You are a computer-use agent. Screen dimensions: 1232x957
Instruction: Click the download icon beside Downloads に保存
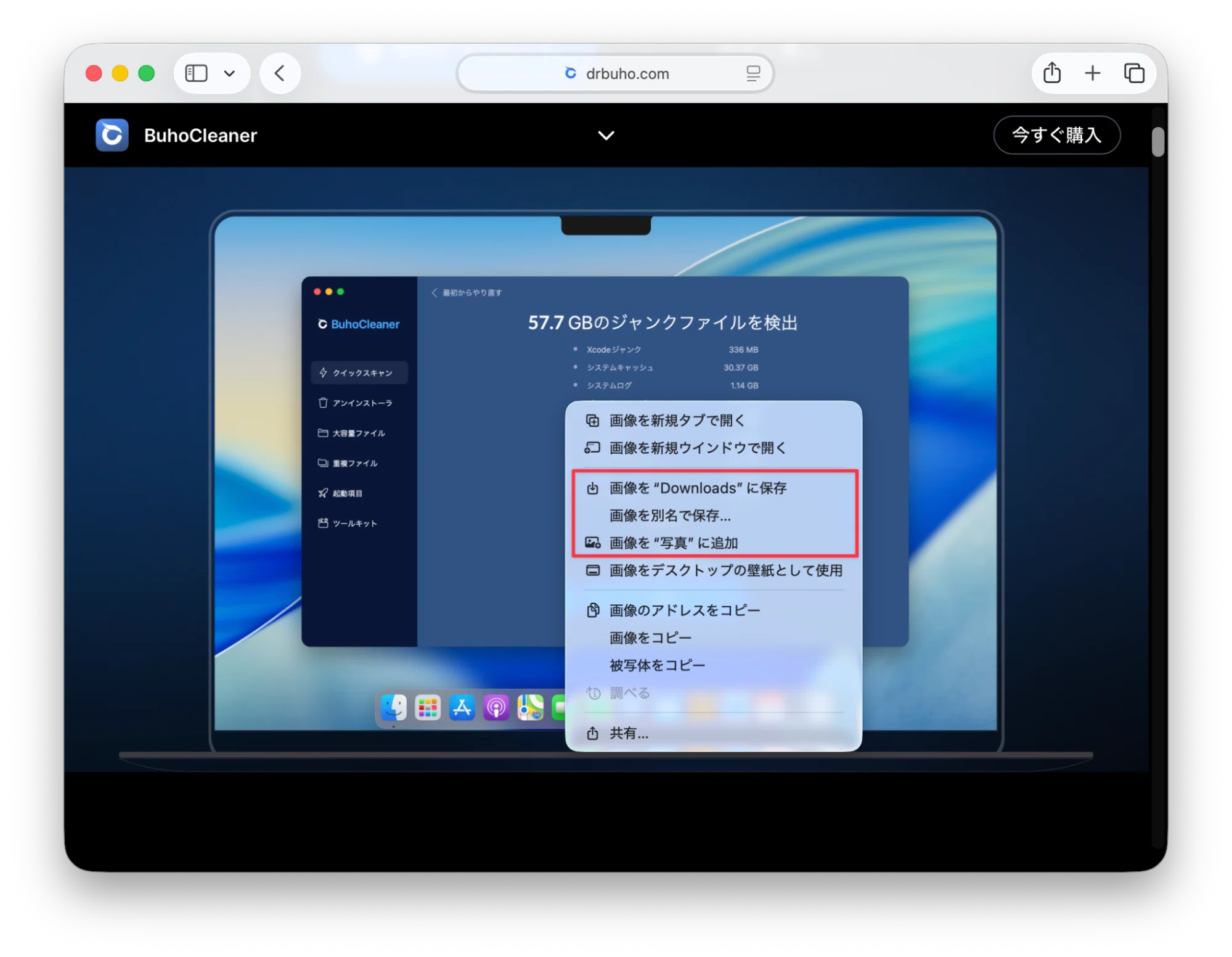[x=592, y=488]
